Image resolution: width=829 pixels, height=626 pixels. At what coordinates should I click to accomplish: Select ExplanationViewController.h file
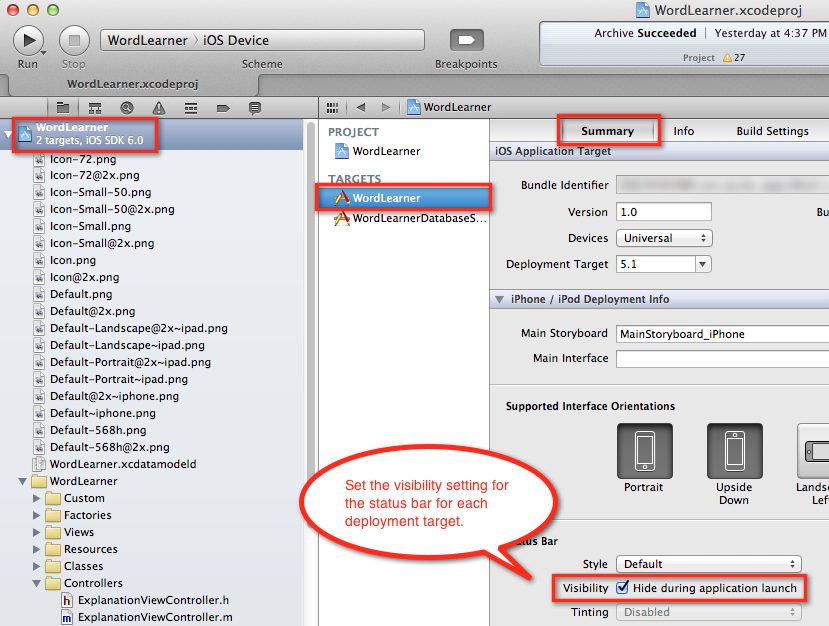145,600
